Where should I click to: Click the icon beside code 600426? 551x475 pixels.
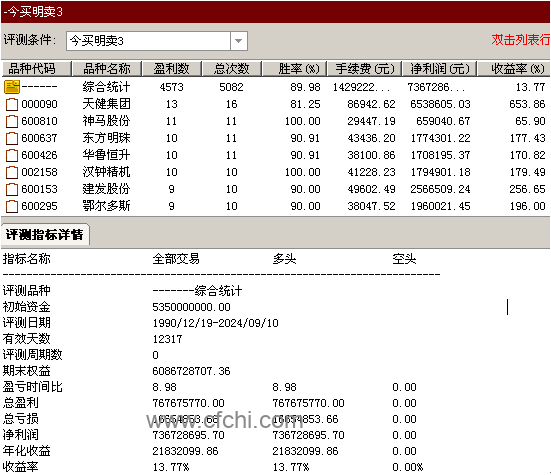12,155
